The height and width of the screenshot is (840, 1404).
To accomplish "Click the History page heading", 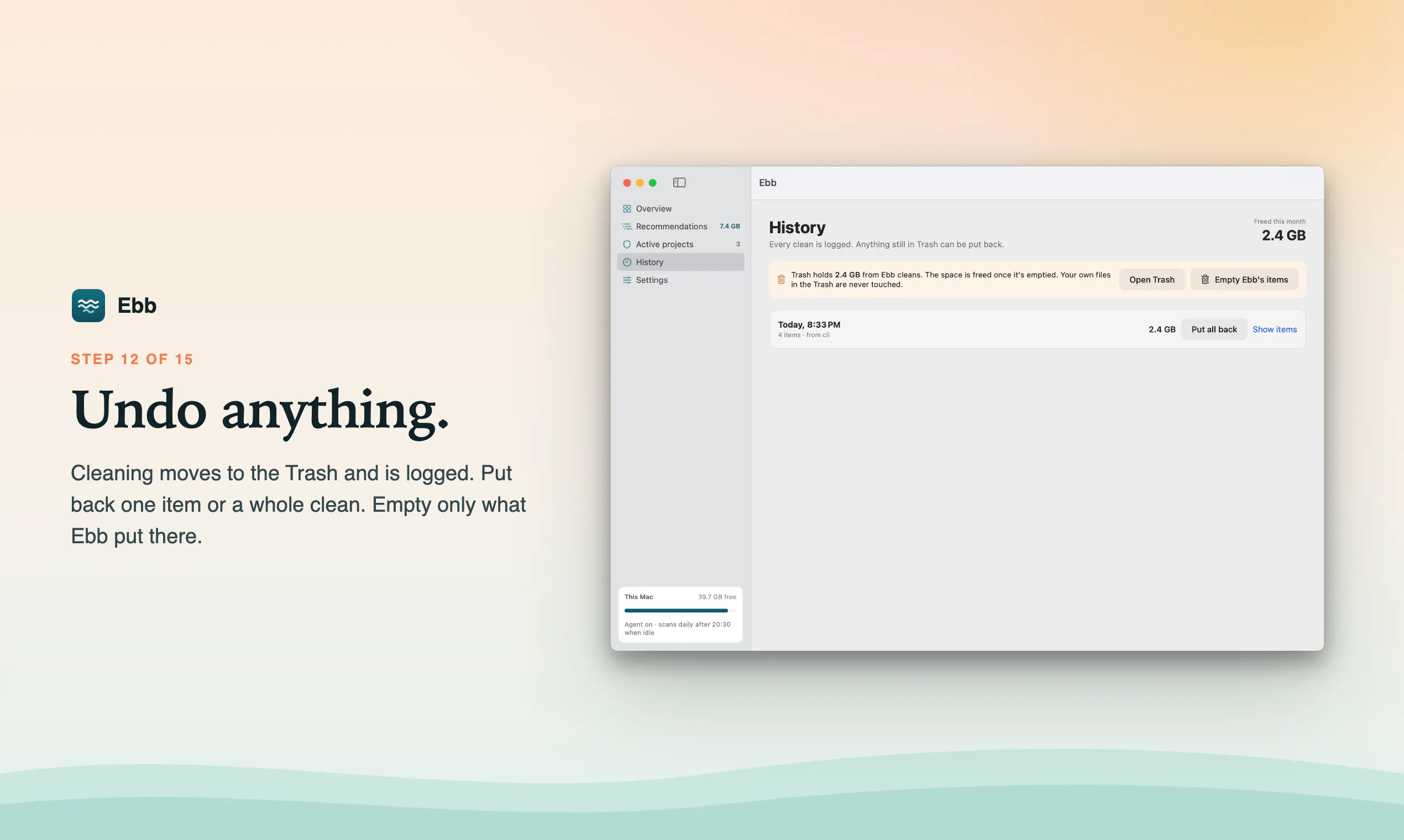I will click(x=797, y=228).
